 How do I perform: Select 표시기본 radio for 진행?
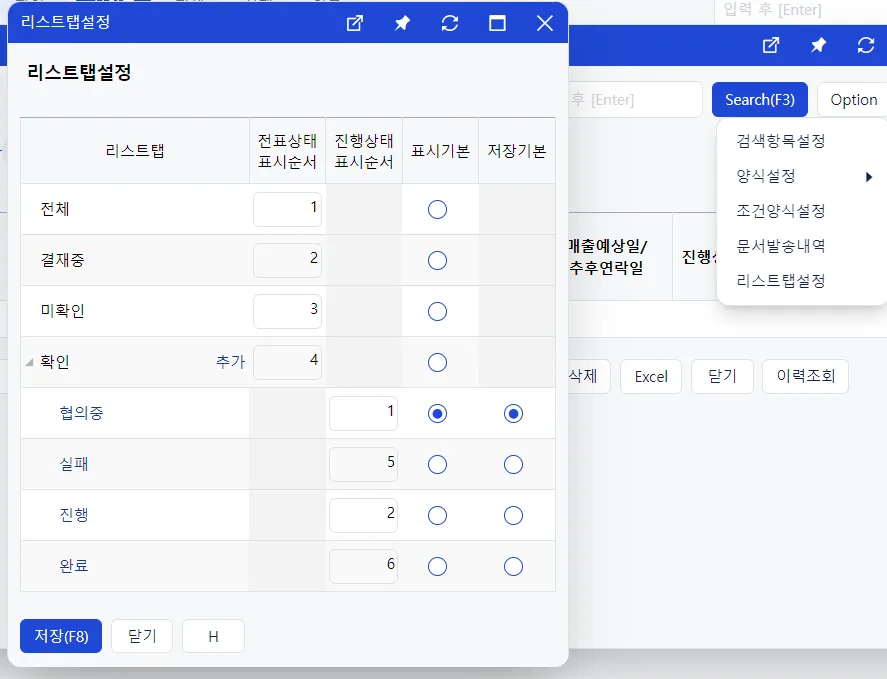437,515
